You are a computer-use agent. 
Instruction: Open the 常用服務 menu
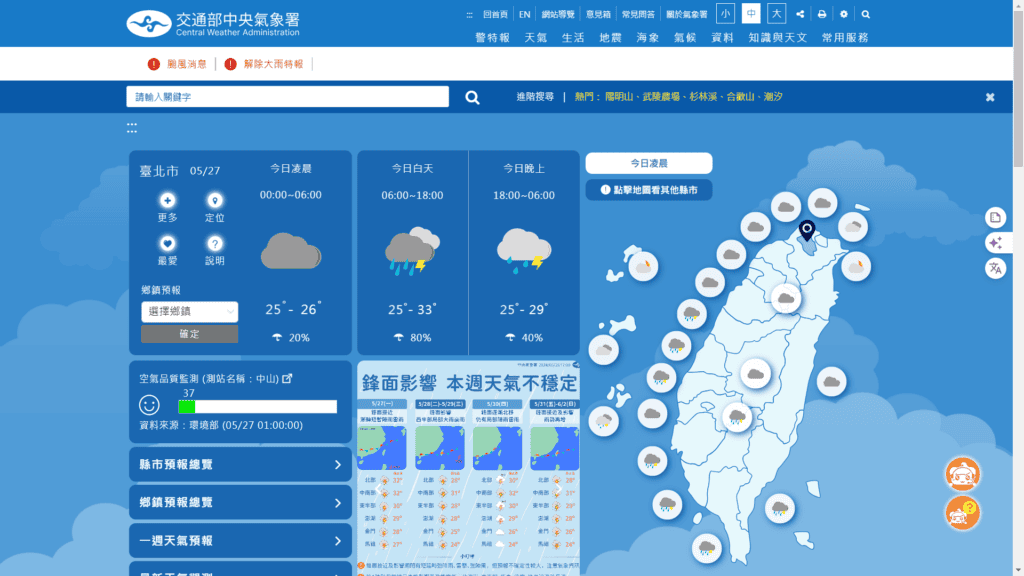click(x=845, y=38)
